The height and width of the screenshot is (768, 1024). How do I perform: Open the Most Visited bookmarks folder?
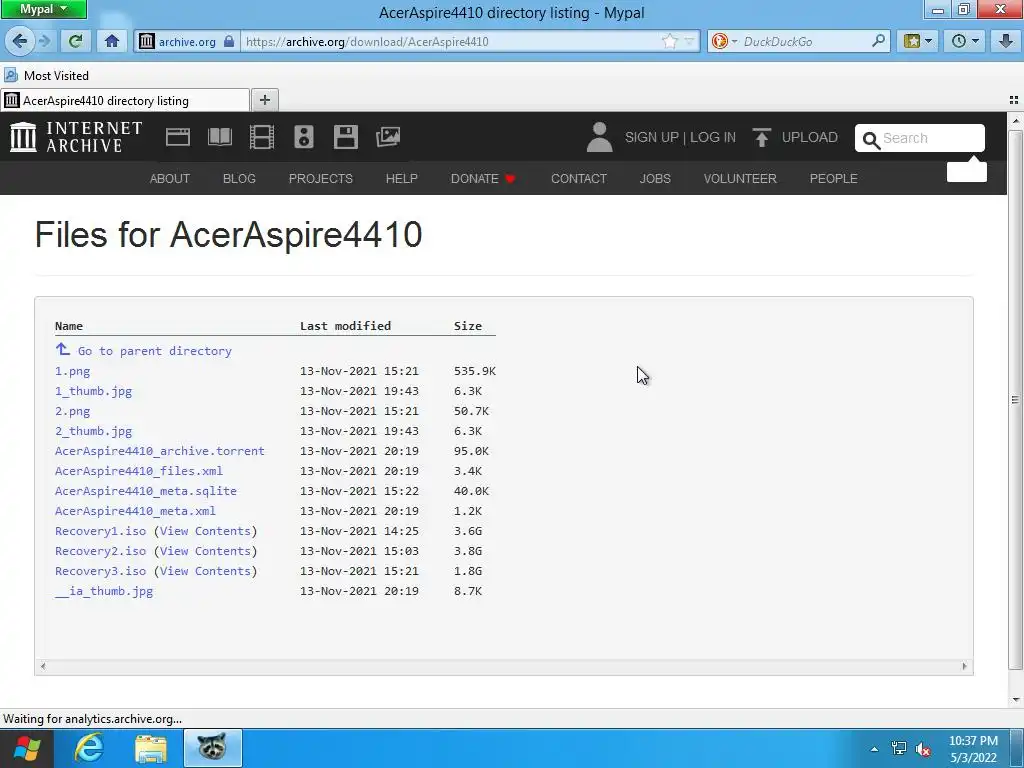point(47,76)
